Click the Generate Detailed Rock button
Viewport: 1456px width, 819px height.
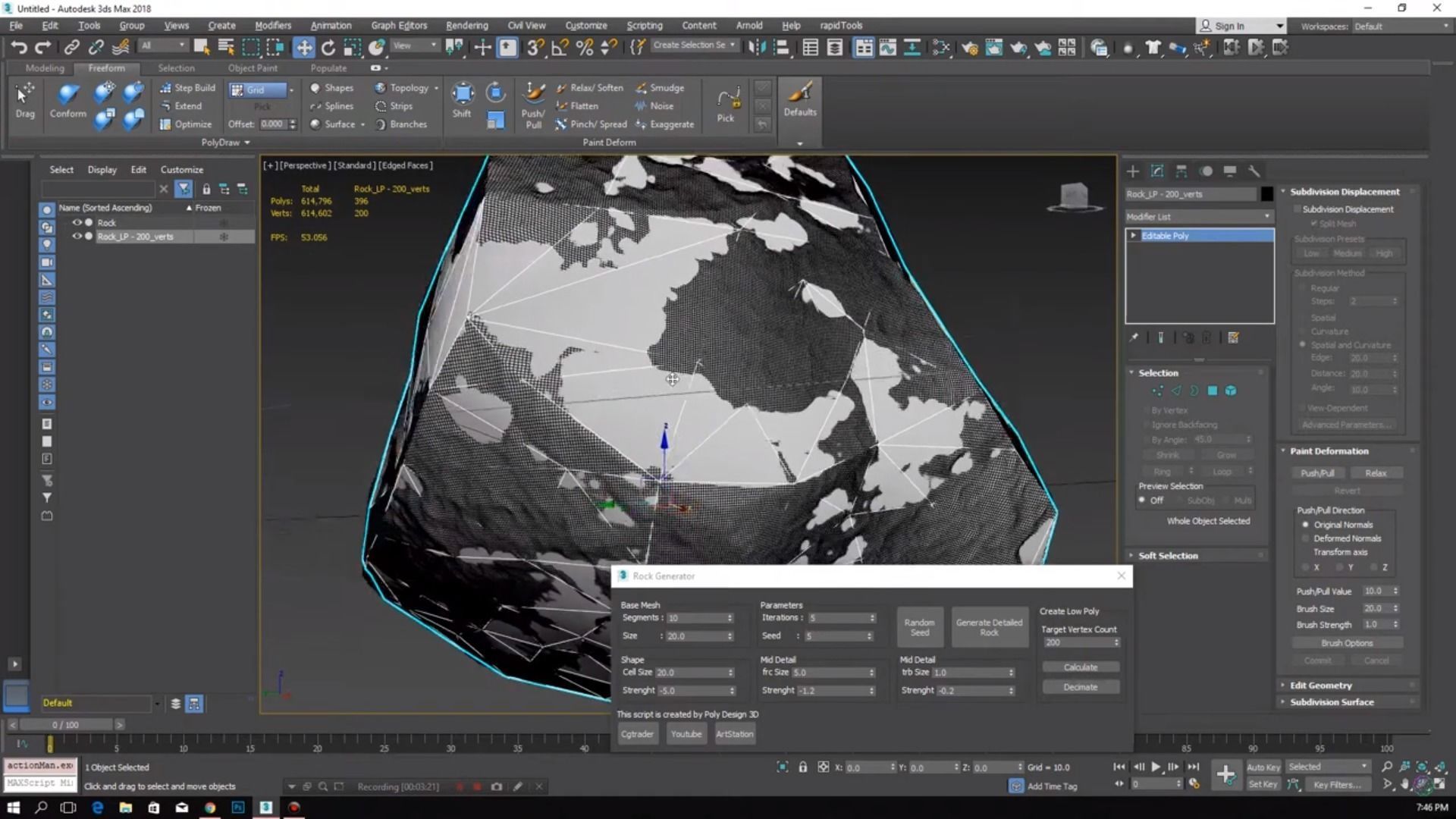point(989,627)
